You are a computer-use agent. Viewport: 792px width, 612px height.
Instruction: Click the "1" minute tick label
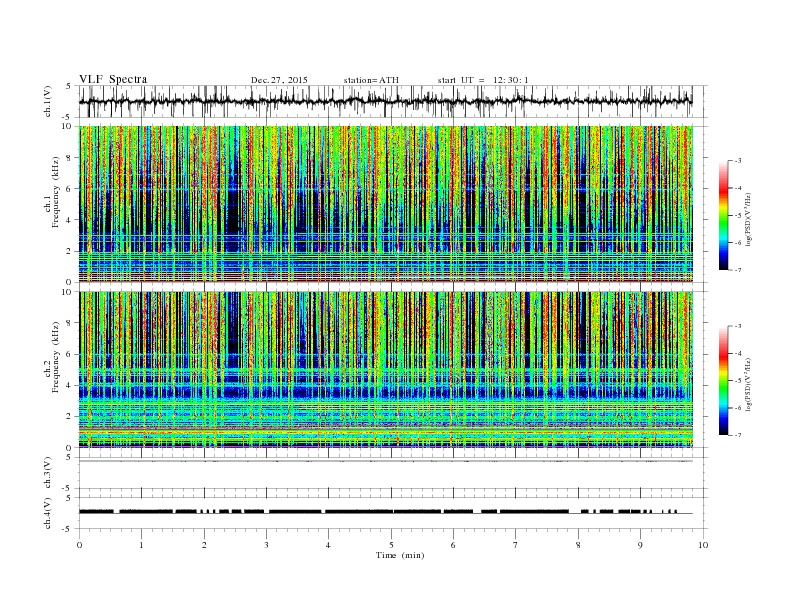[x=141, y=545]
